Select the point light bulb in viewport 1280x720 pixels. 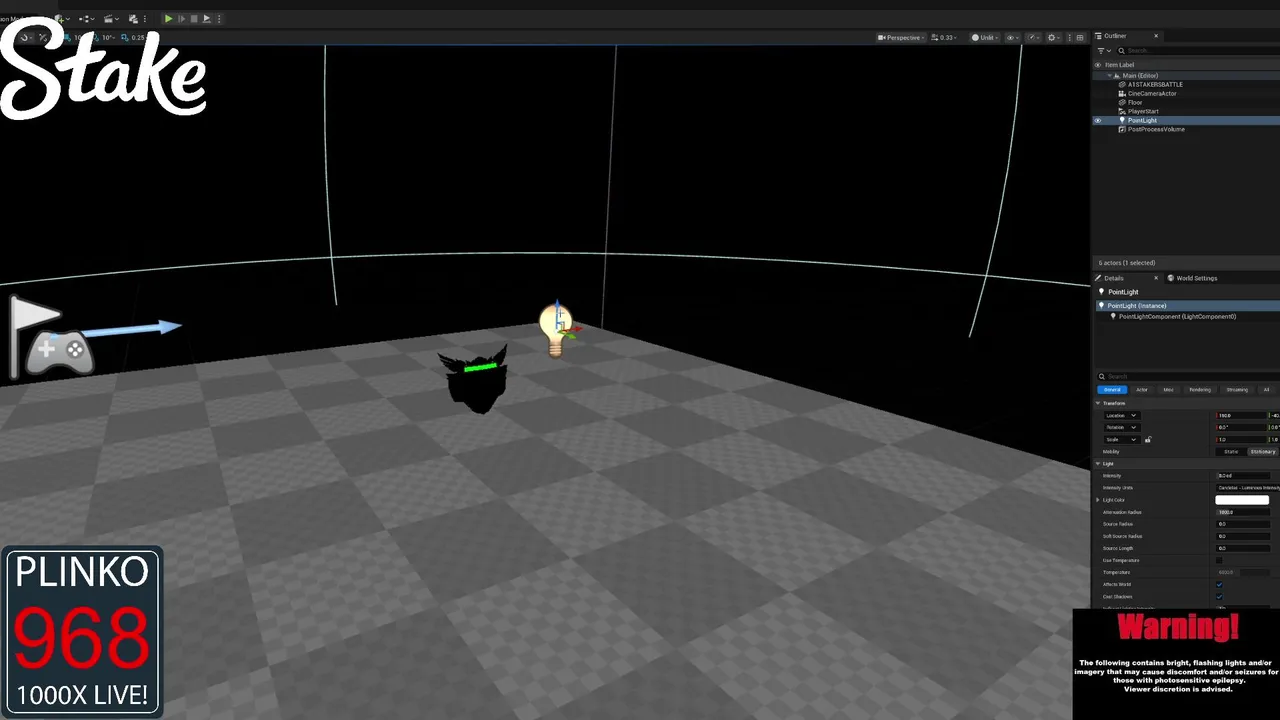555,328
